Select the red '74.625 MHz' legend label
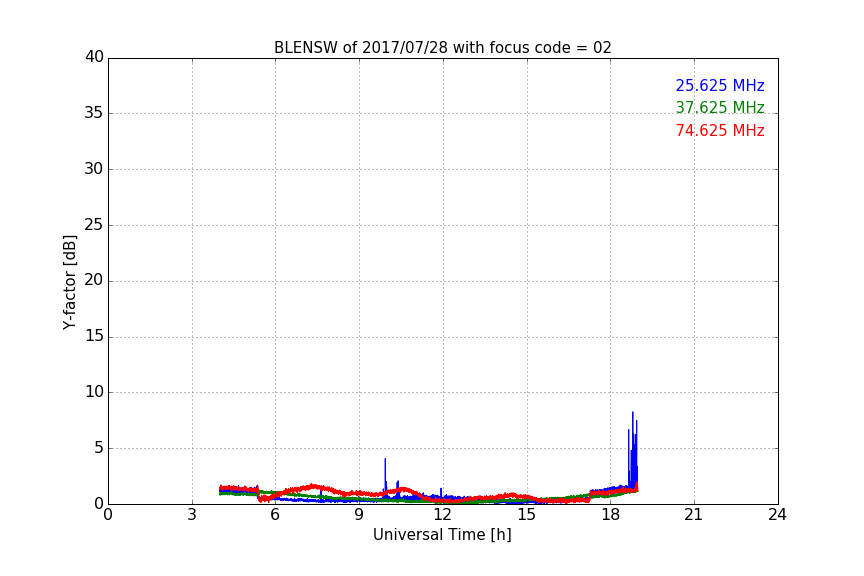This screenshot has height=576, width=864. [x=720, y=131]
